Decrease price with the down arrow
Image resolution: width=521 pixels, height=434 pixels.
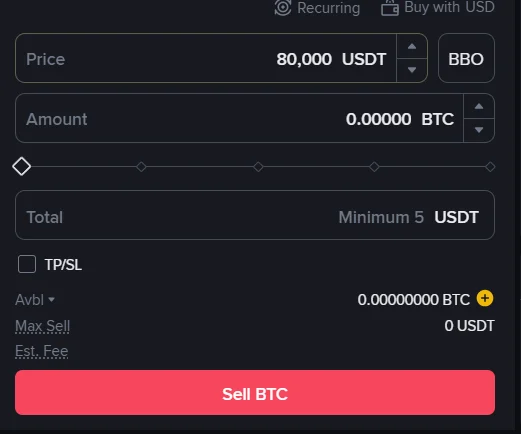coord(412,70)
